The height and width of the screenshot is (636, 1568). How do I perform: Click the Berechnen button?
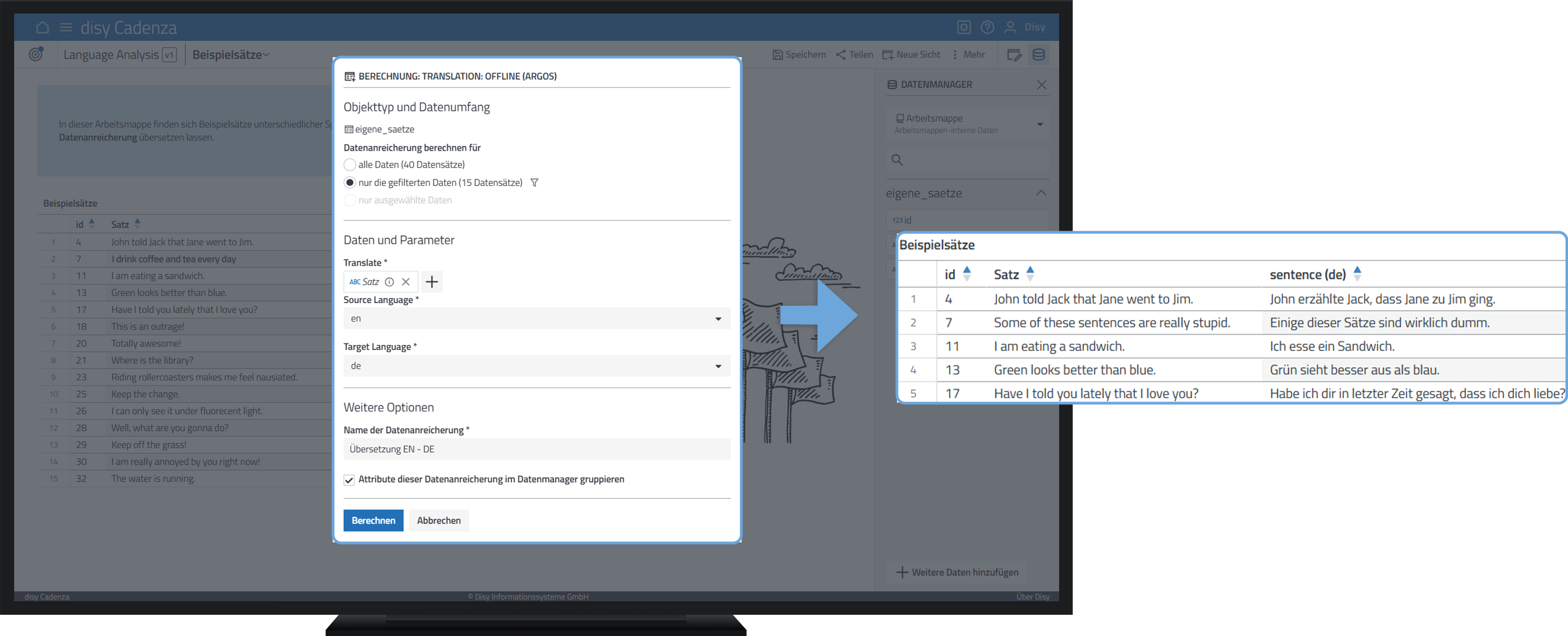373,521
